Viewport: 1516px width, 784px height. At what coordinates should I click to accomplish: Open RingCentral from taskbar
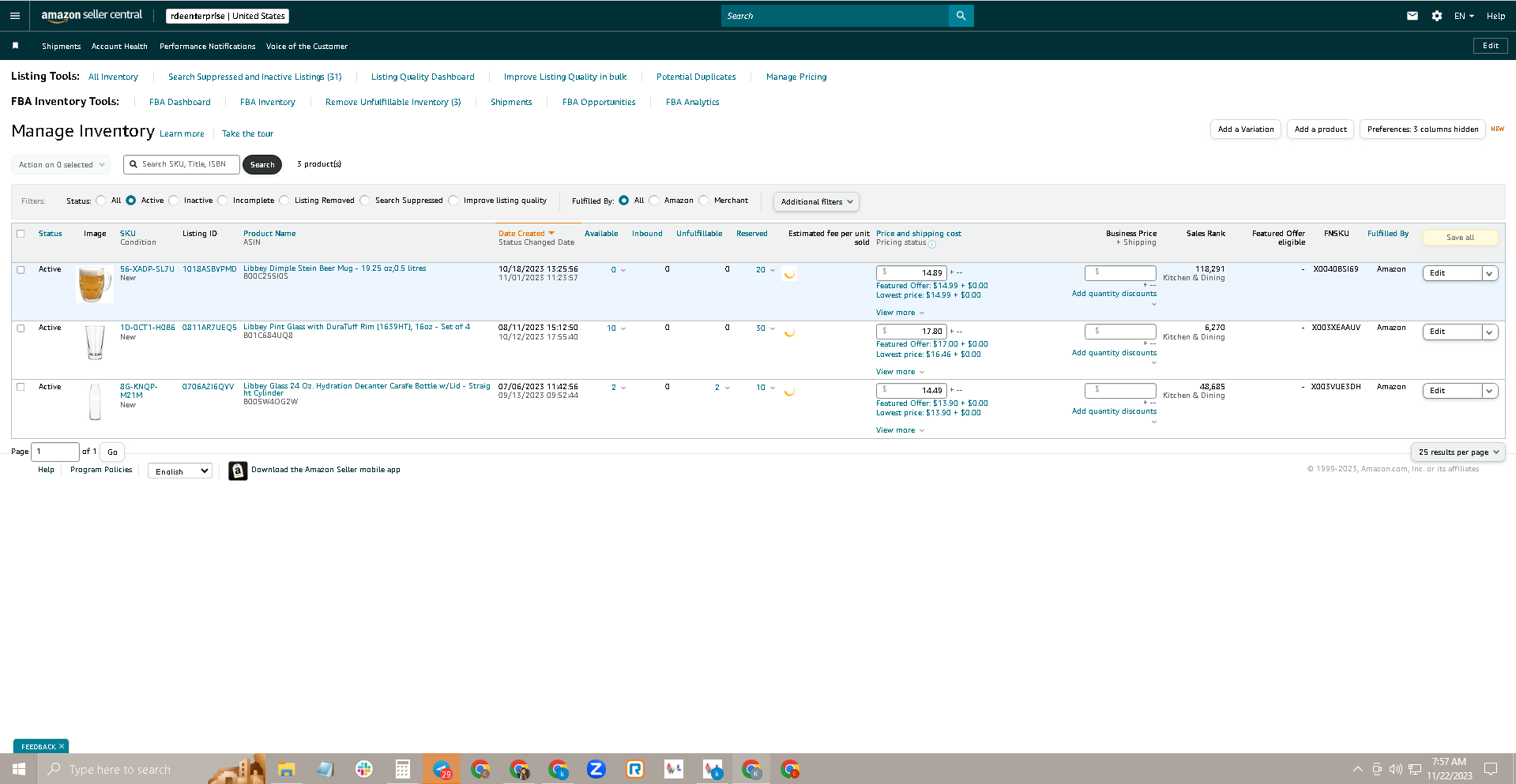[x=635, y=769]
